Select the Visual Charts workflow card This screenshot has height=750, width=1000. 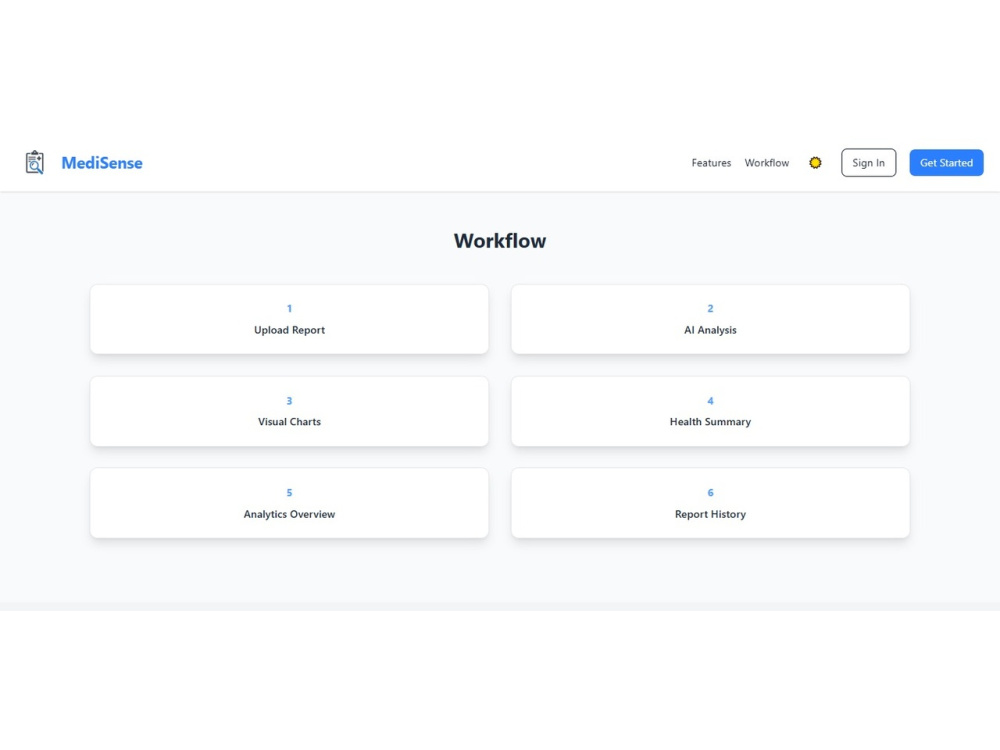(x=290, y=411)
